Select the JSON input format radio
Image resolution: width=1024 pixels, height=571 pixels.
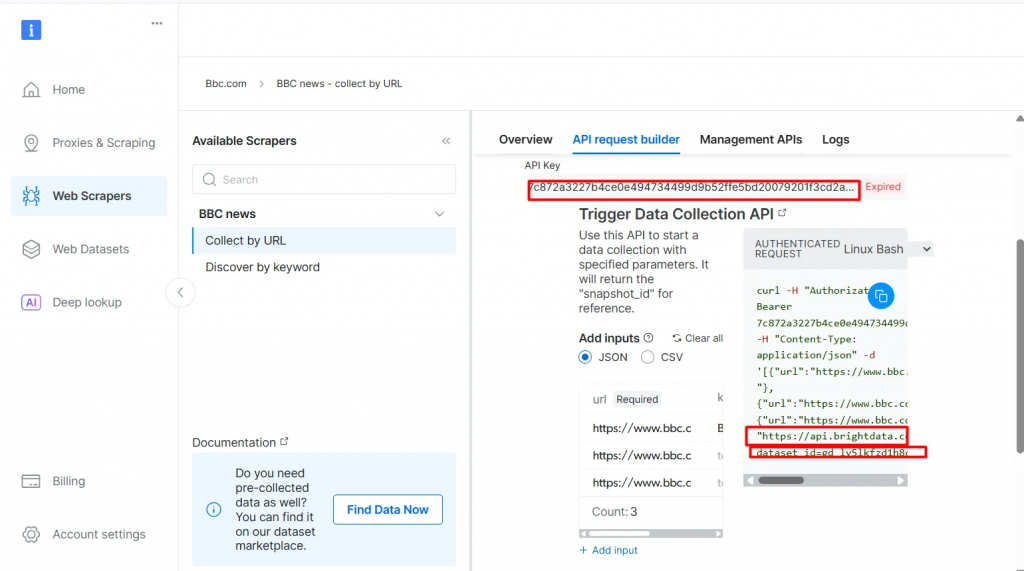click(586, 357)
